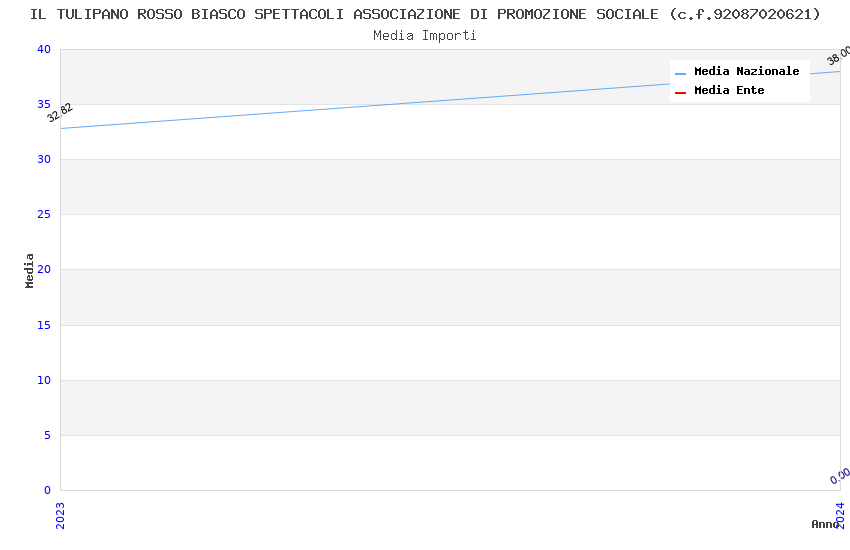The image size is (850, 550).
Task: Click the blue Media Nazionale legend swatch
Action: point(681,73)
